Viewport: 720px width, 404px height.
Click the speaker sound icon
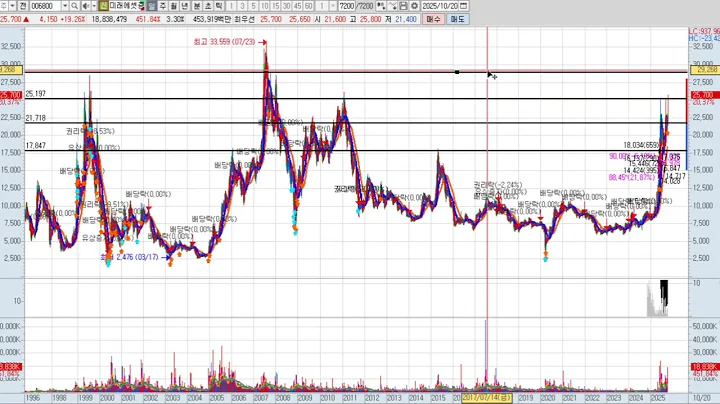click(86, 6)
